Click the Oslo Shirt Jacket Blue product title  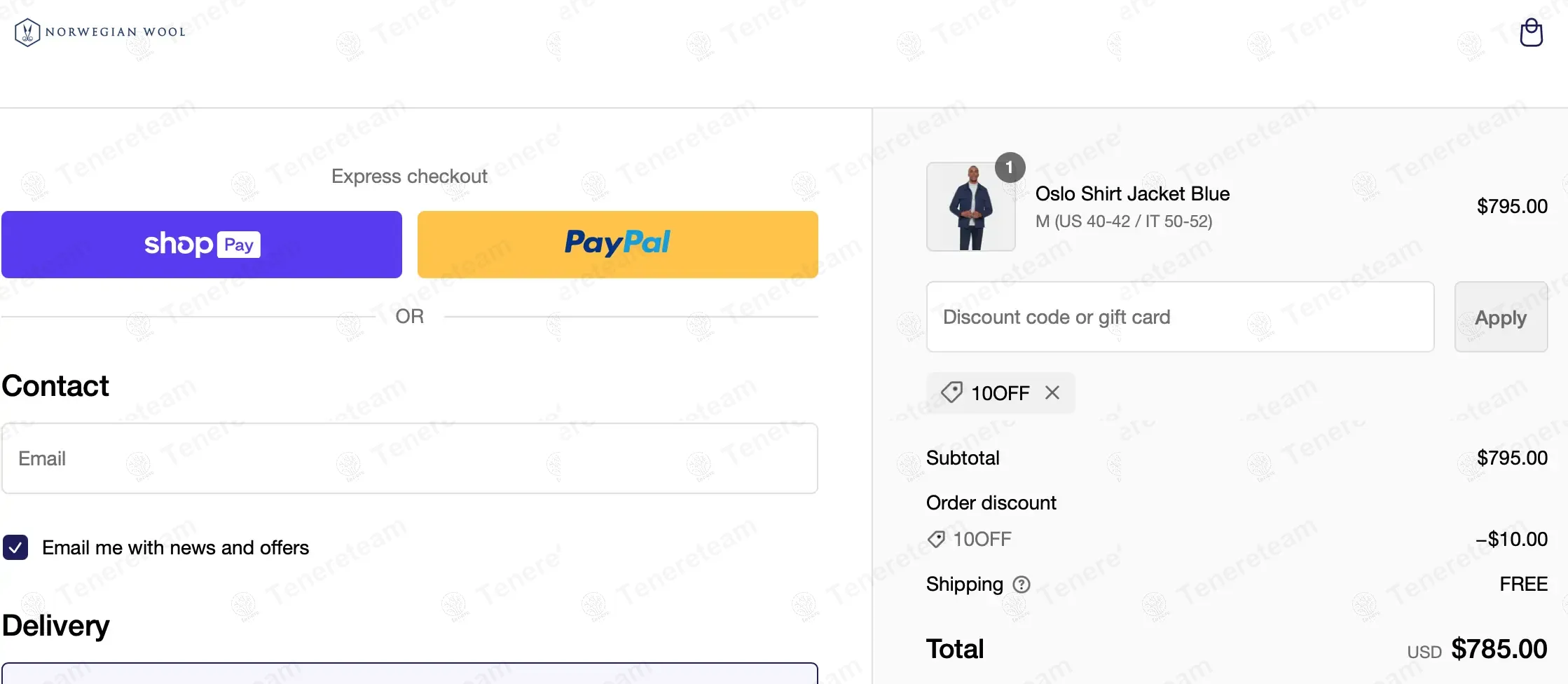[1132, 194]
